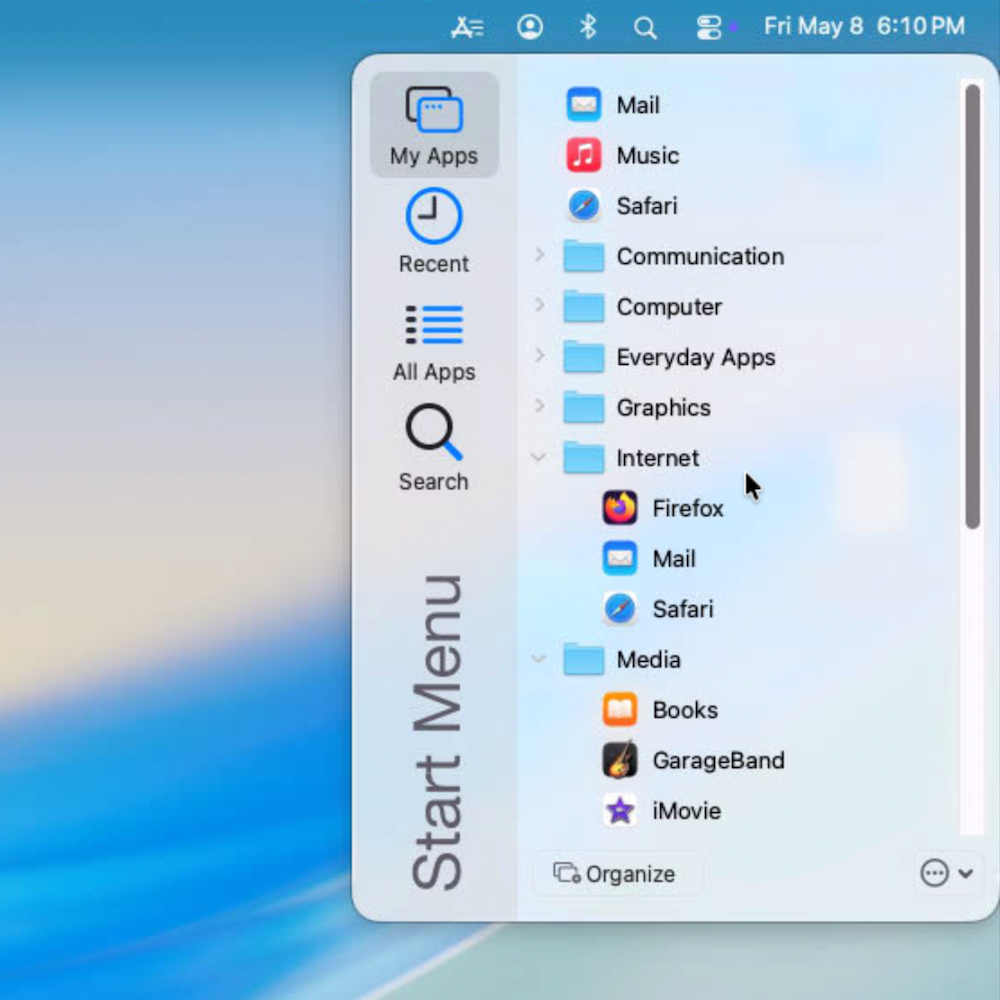
Task: Collapse the Media folder chevron
Action: [538, 658]
